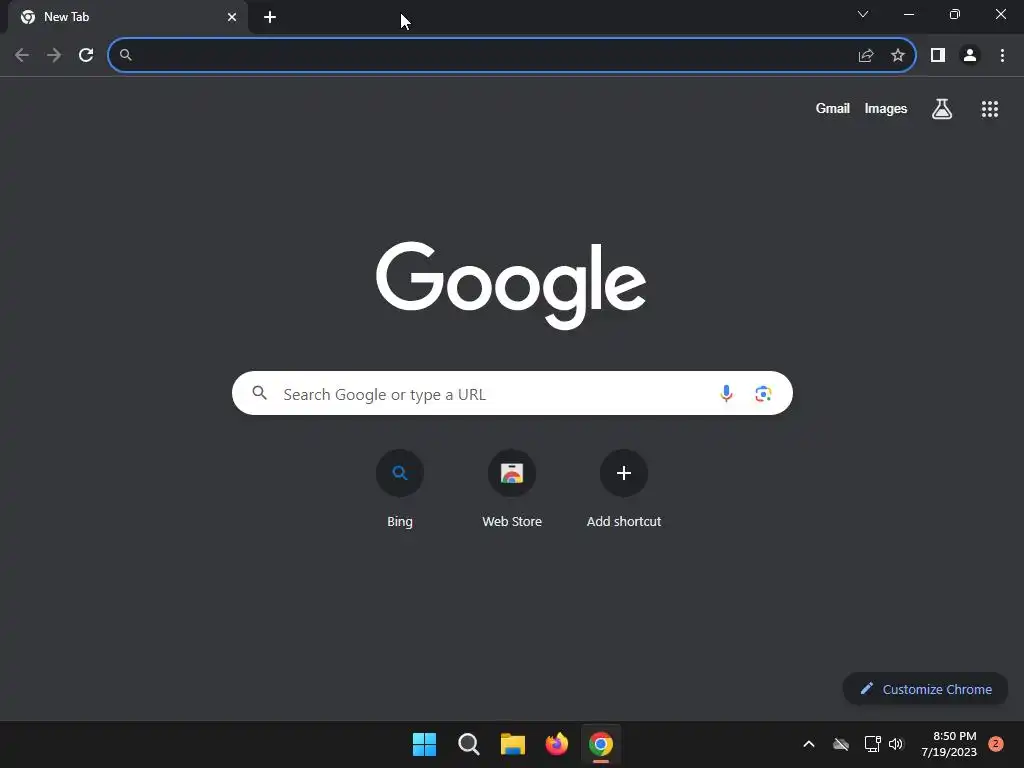Open the Chrome three-dot menu
This screenshot has width=1024, height=768.
pos(1002,56)
